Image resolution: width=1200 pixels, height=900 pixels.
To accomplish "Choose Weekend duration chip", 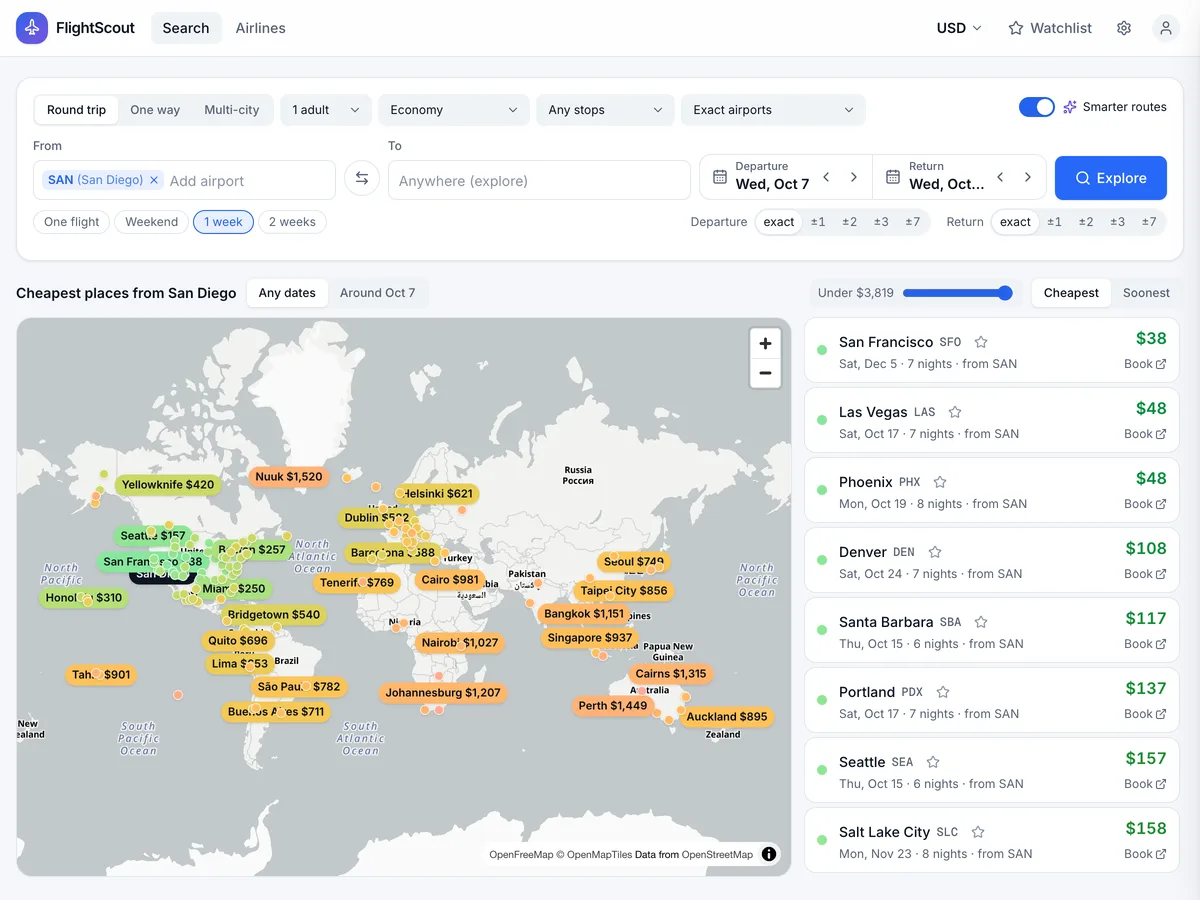I will click(x=152, y=222).
